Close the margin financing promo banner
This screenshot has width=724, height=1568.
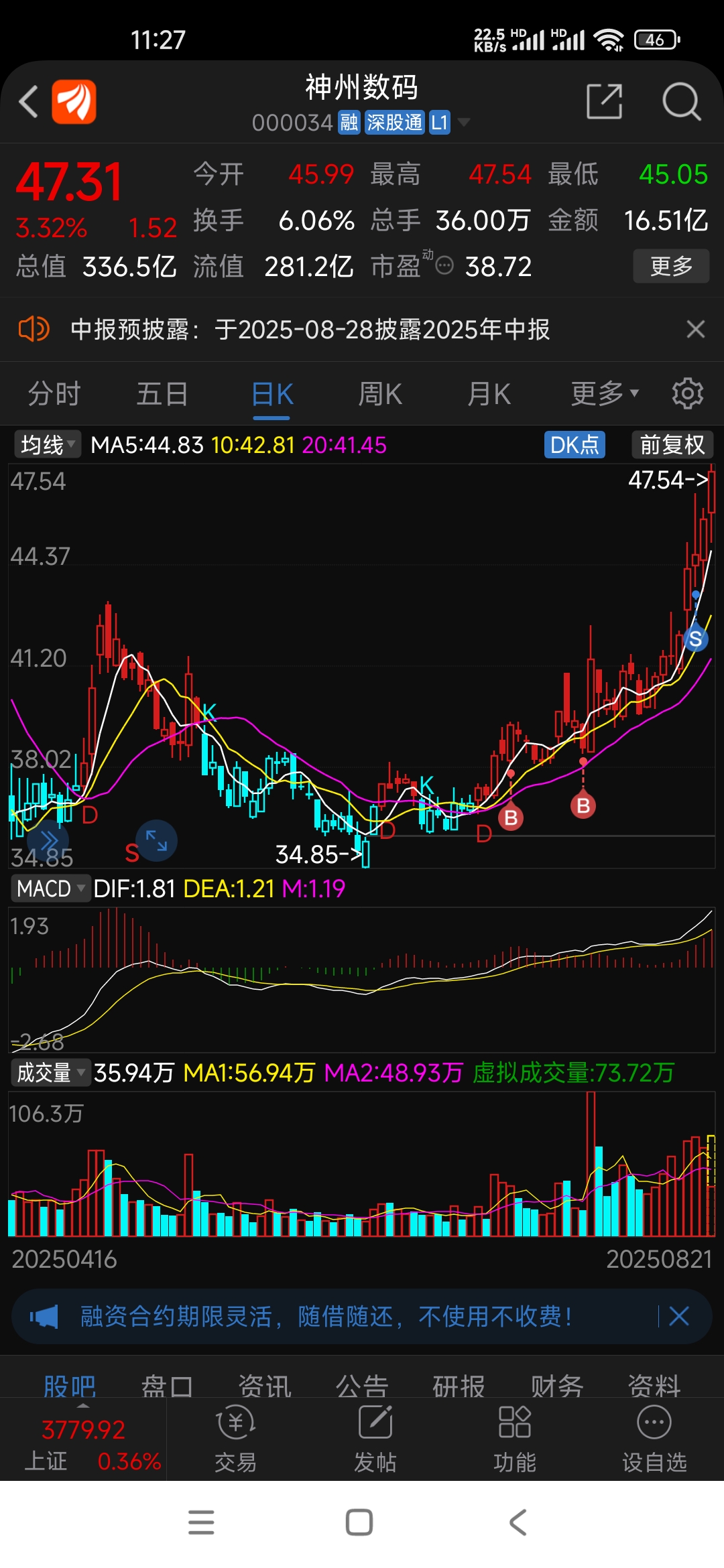click(679, 1317)
